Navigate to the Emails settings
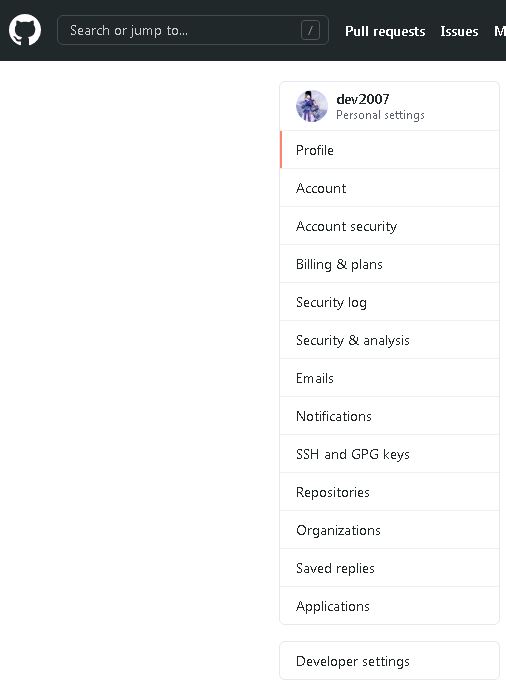The image size is (506, 695). click(x=389, y=378)
